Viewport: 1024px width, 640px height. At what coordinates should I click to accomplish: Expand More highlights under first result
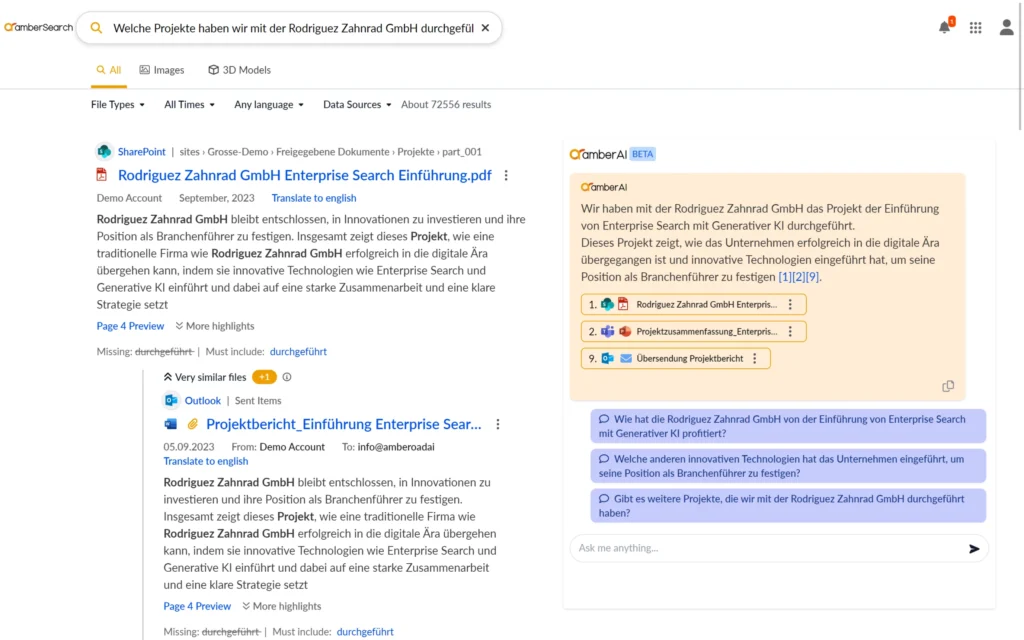[214, 326]
